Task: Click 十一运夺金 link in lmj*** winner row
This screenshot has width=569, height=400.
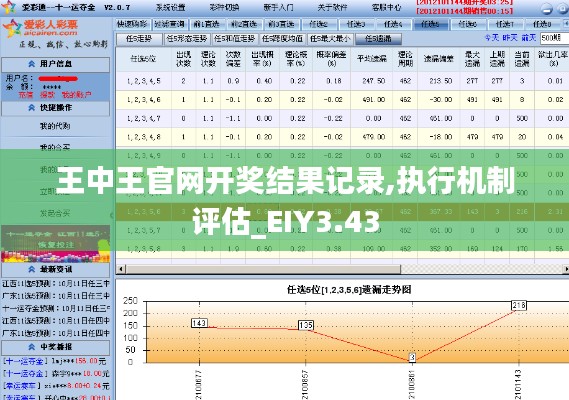Action: coord(25,361)
